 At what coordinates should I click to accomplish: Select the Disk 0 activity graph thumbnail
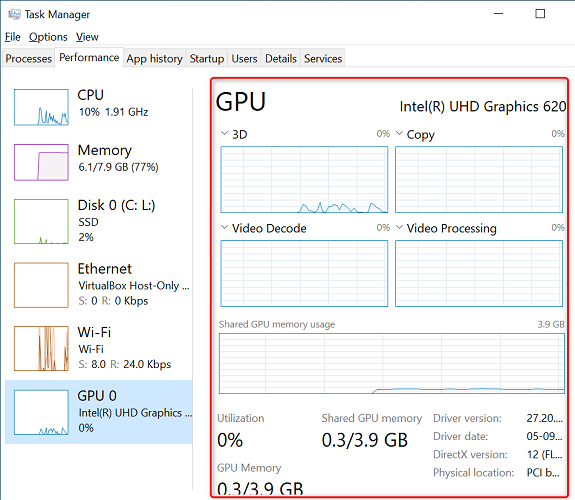click(41, 221)
